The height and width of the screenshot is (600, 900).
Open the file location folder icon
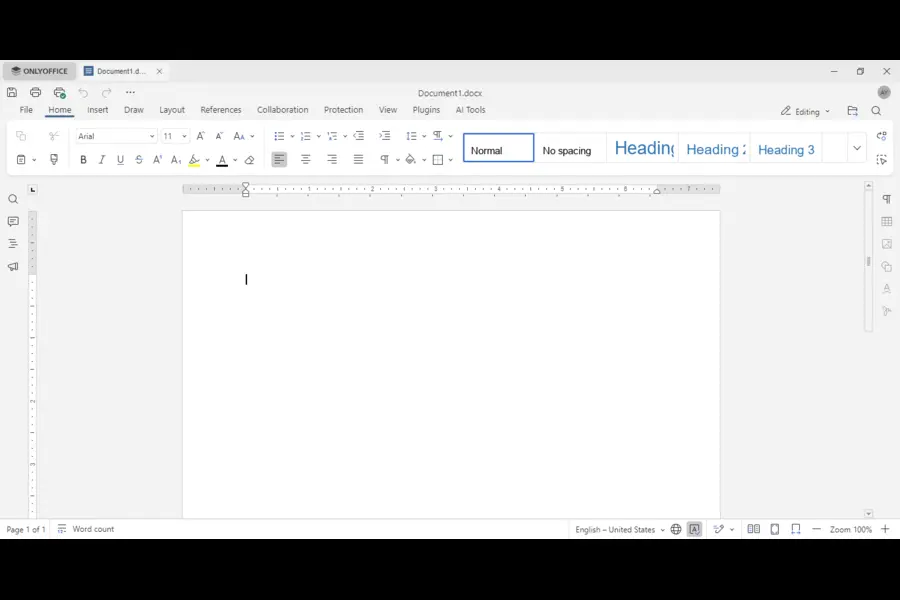click(852, 111)
